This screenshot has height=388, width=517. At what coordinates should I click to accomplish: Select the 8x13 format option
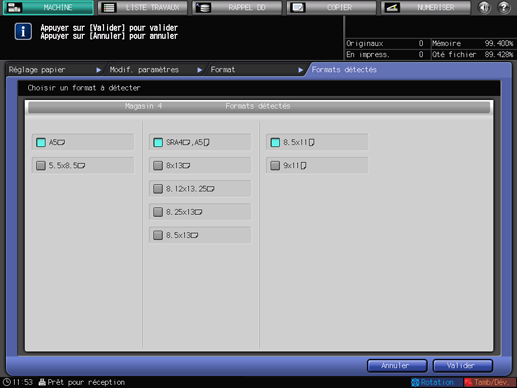point(200,166)
